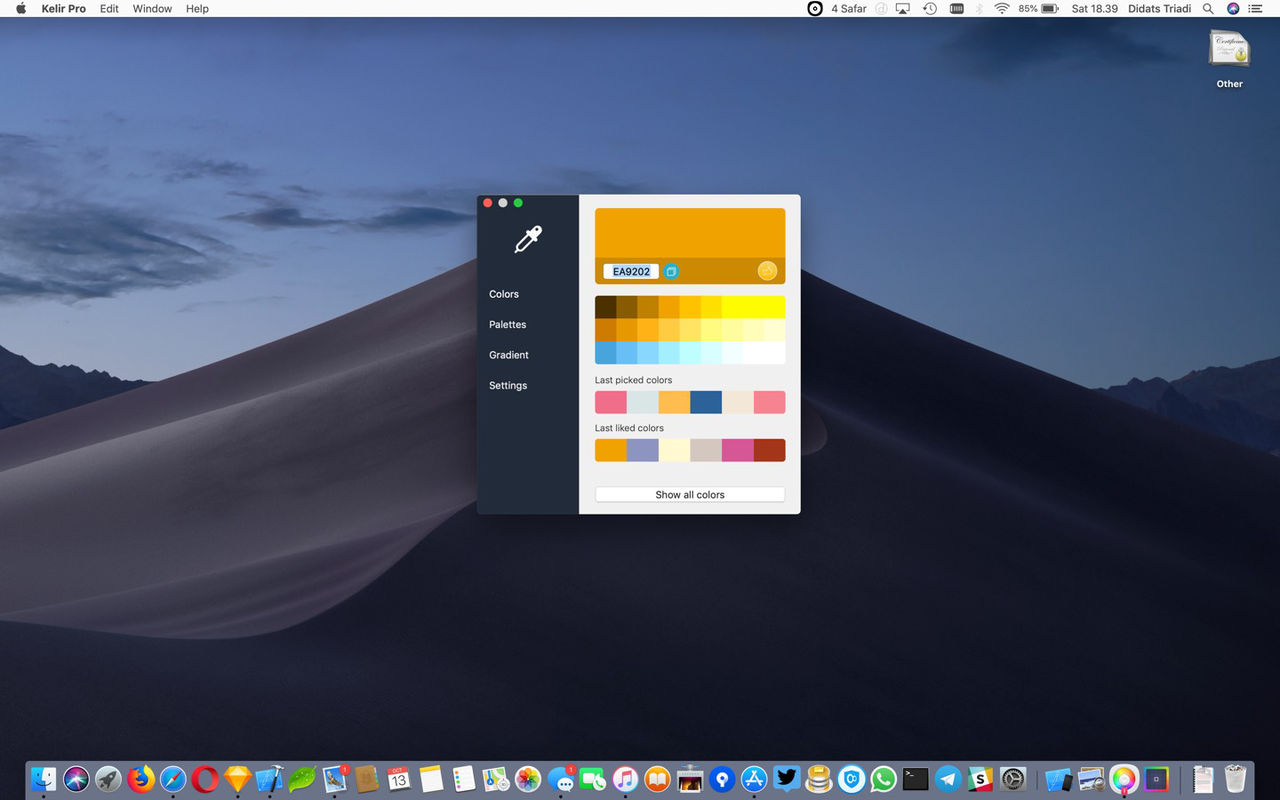
Task: Choose the bright yellow shade ending the top row
Action: coord(775,307)
